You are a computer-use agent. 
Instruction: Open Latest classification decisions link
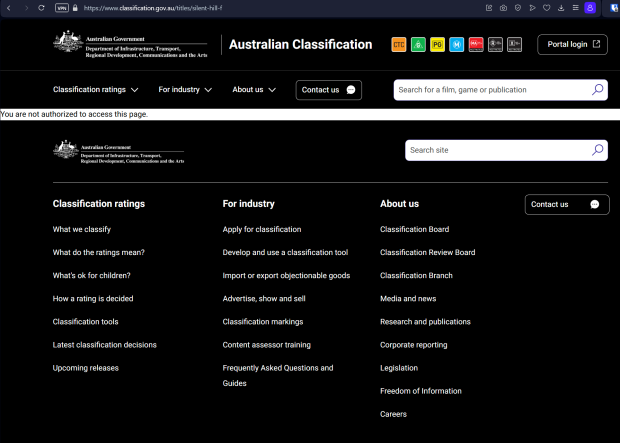pos(105,345)
